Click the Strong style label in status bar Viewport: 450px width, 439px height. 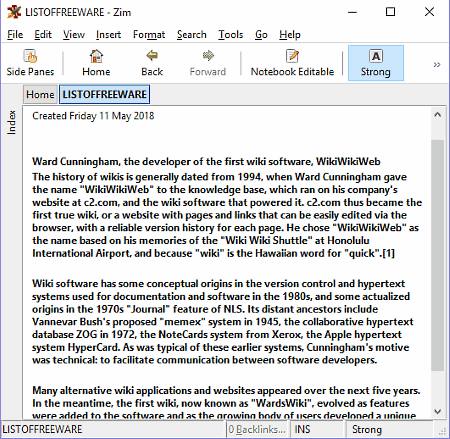pos(367,429)
